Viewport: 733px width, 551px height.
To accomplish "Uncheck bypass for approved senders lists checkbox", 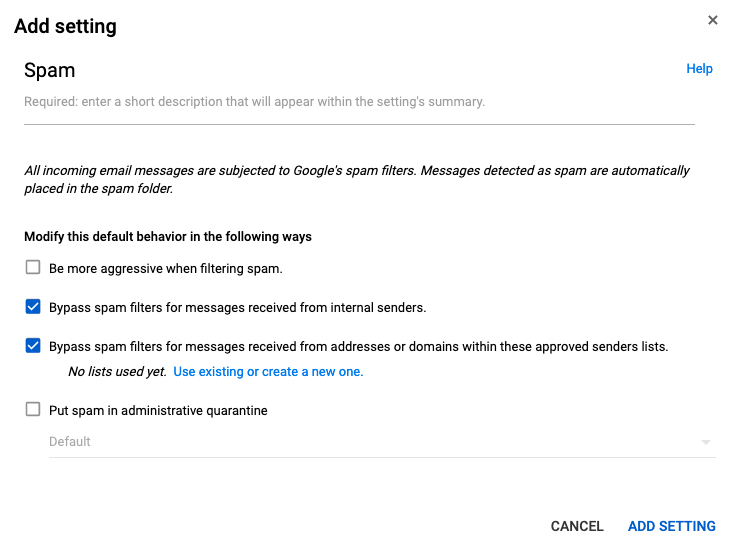I will 33,346.
